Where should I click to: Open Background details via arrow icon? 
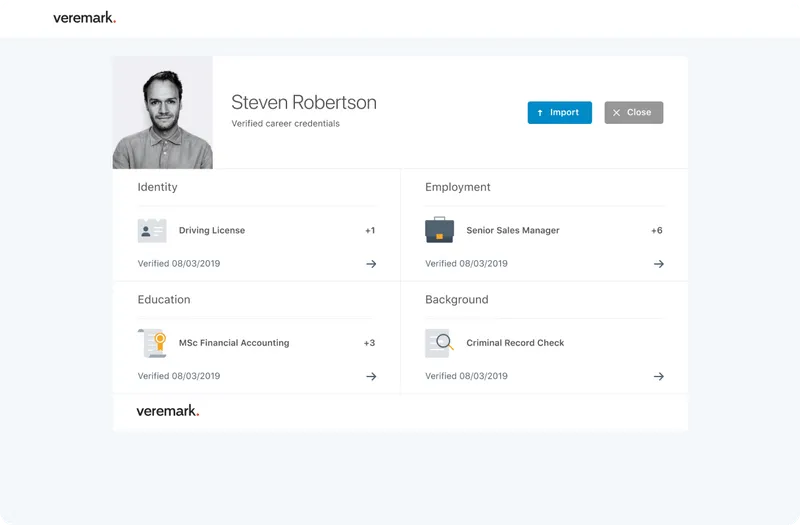[659, 376]
